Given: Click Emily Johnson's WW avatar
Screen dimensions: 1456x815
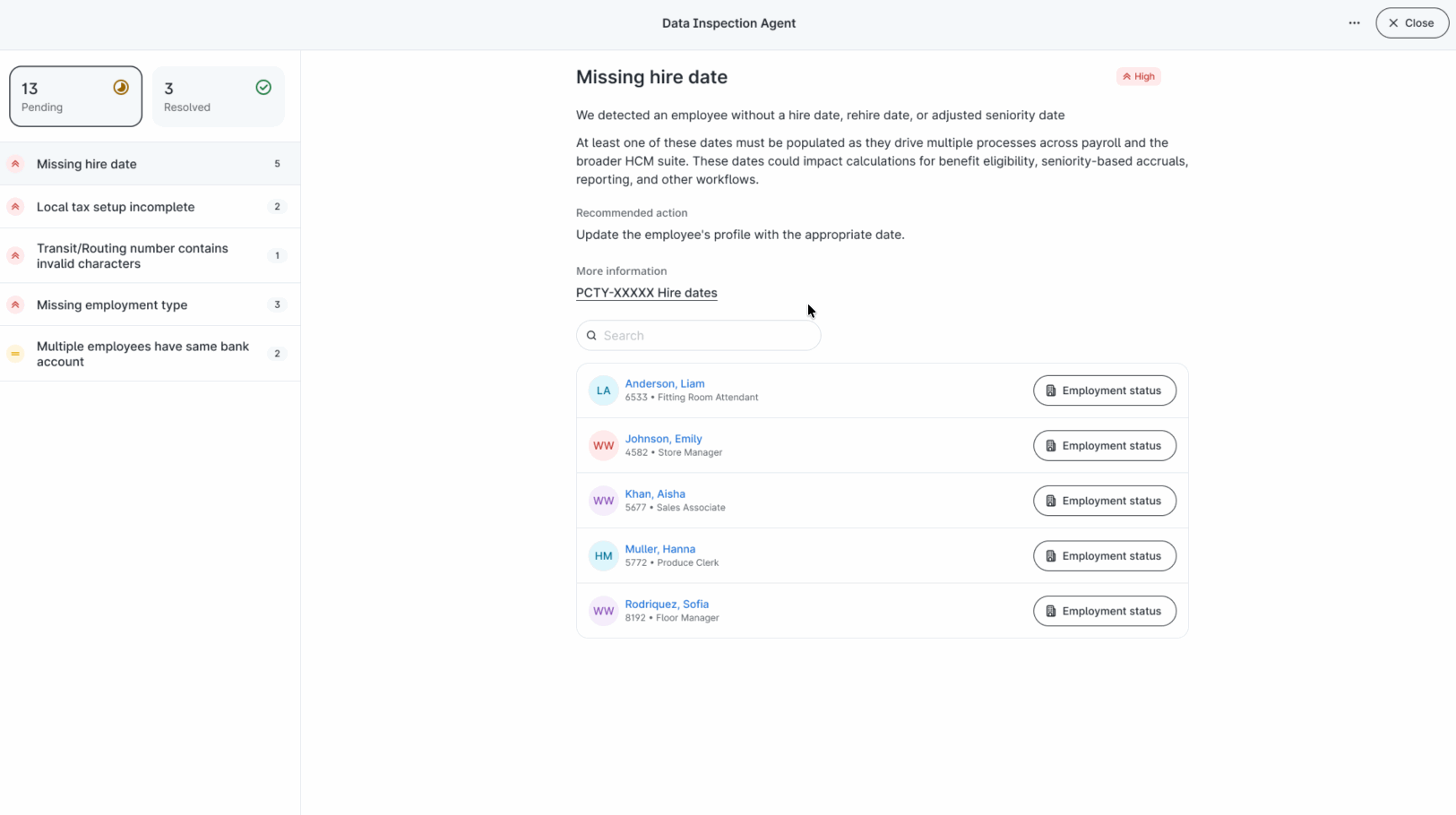Looking at the screenshot, I should click(603, 446).
